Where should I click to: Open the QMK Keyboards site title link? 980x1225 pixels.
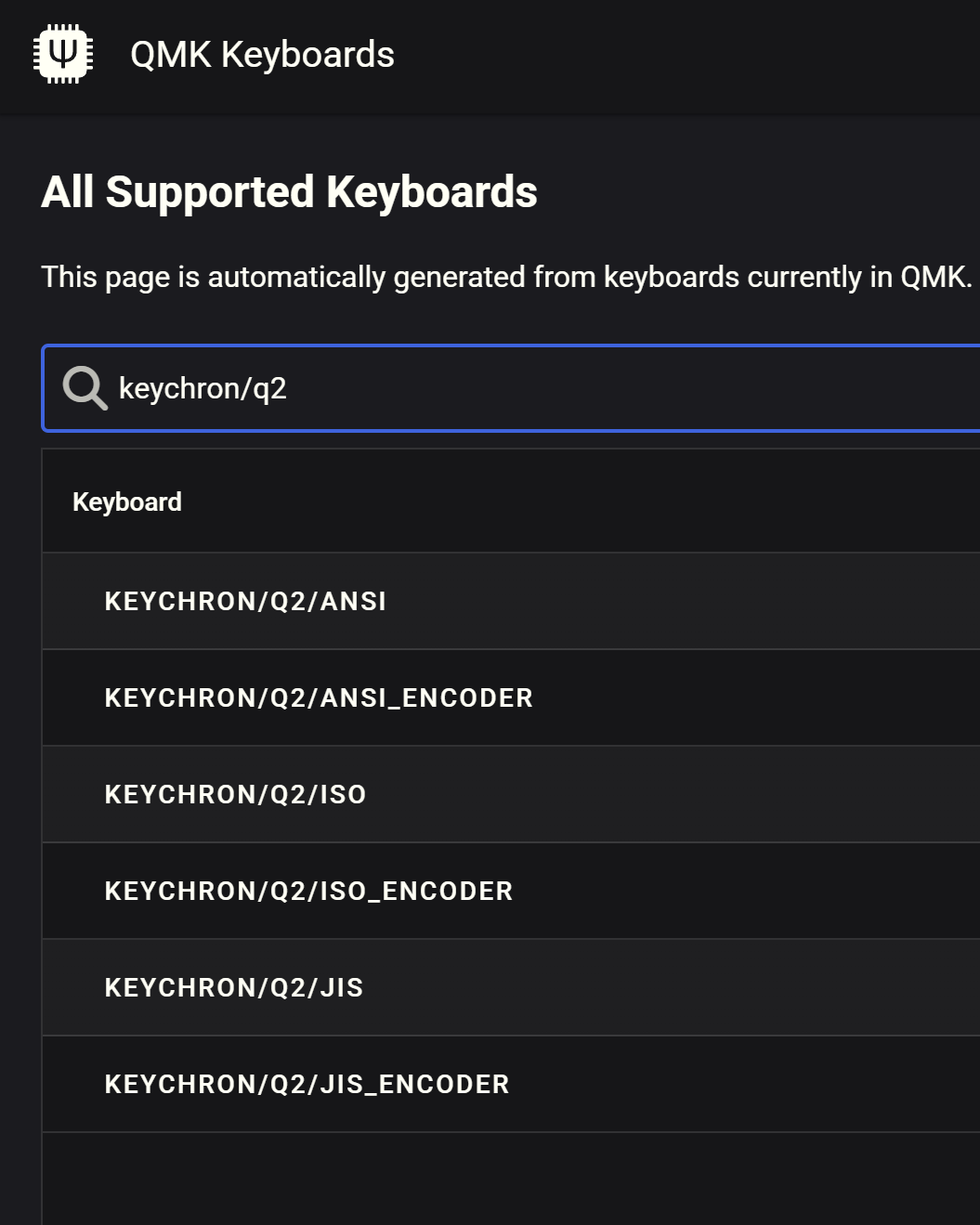262,55
